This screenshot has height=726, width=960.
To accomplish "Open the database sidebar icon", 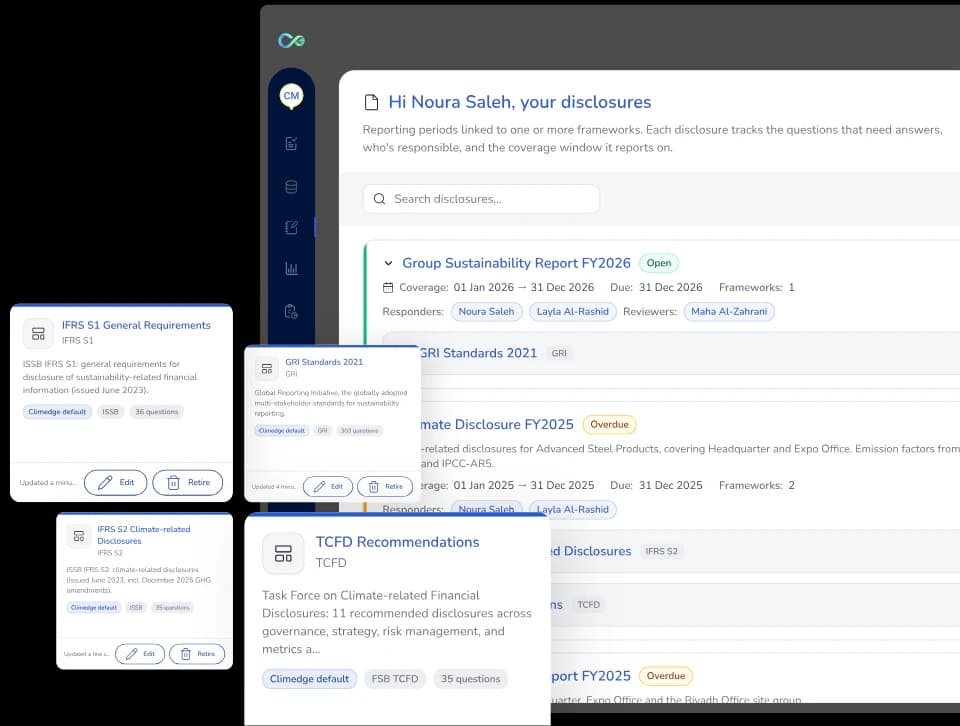I will coord(291,187).
